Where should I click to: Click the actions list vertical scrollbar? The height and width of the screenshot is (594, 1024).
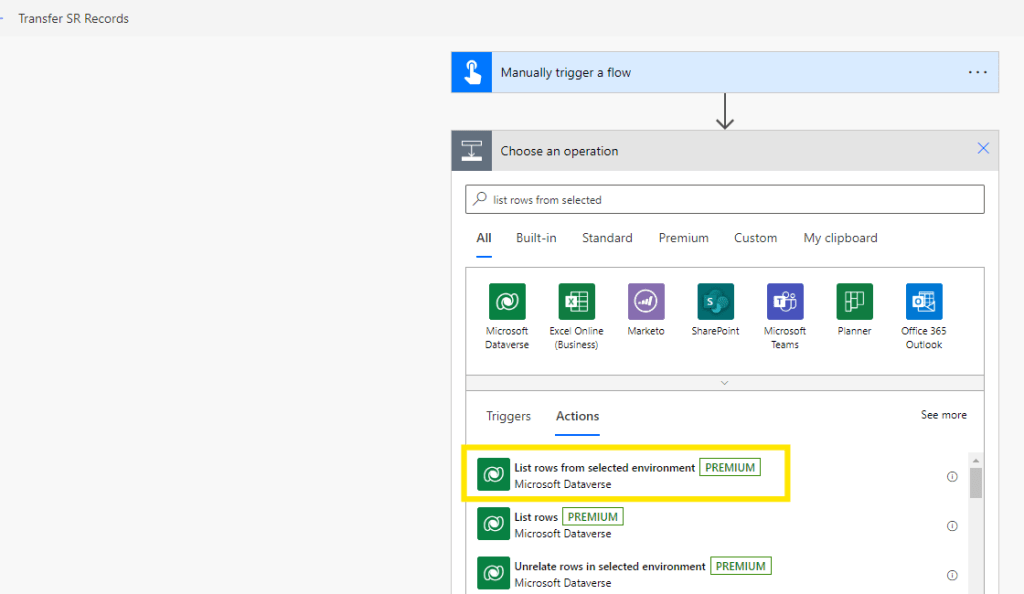click(976, 482)
